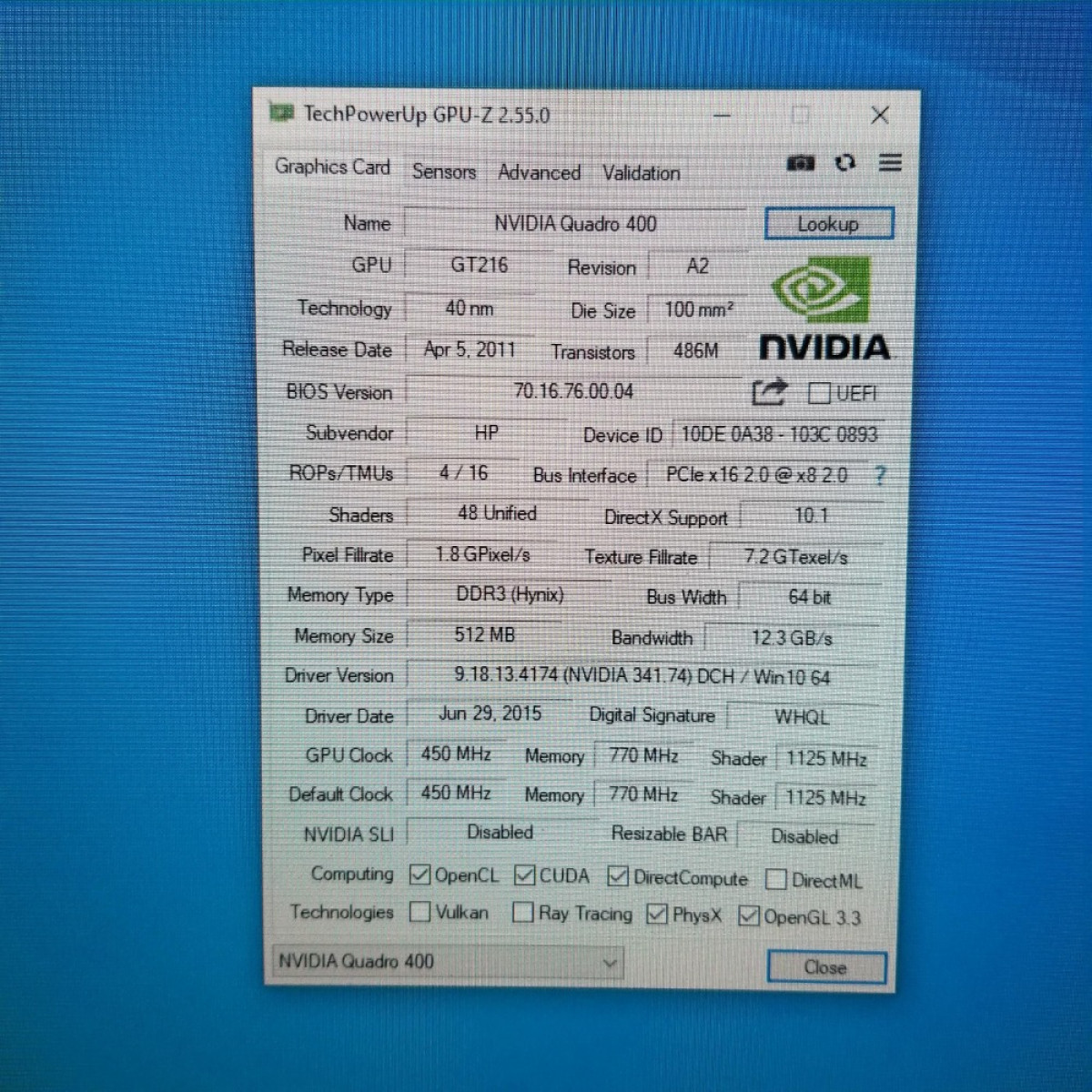Click the Transistors value 486M
This screenshot has height=1092, width=1092.
tap(696, 350)
